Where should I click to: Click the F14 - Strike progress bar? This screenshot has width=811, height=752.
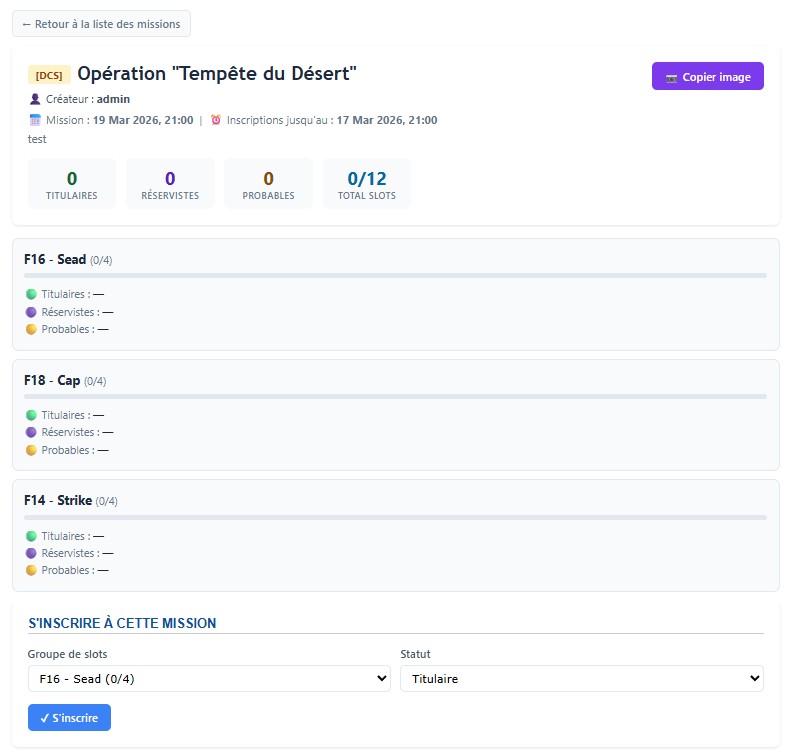tap(395, 517)
